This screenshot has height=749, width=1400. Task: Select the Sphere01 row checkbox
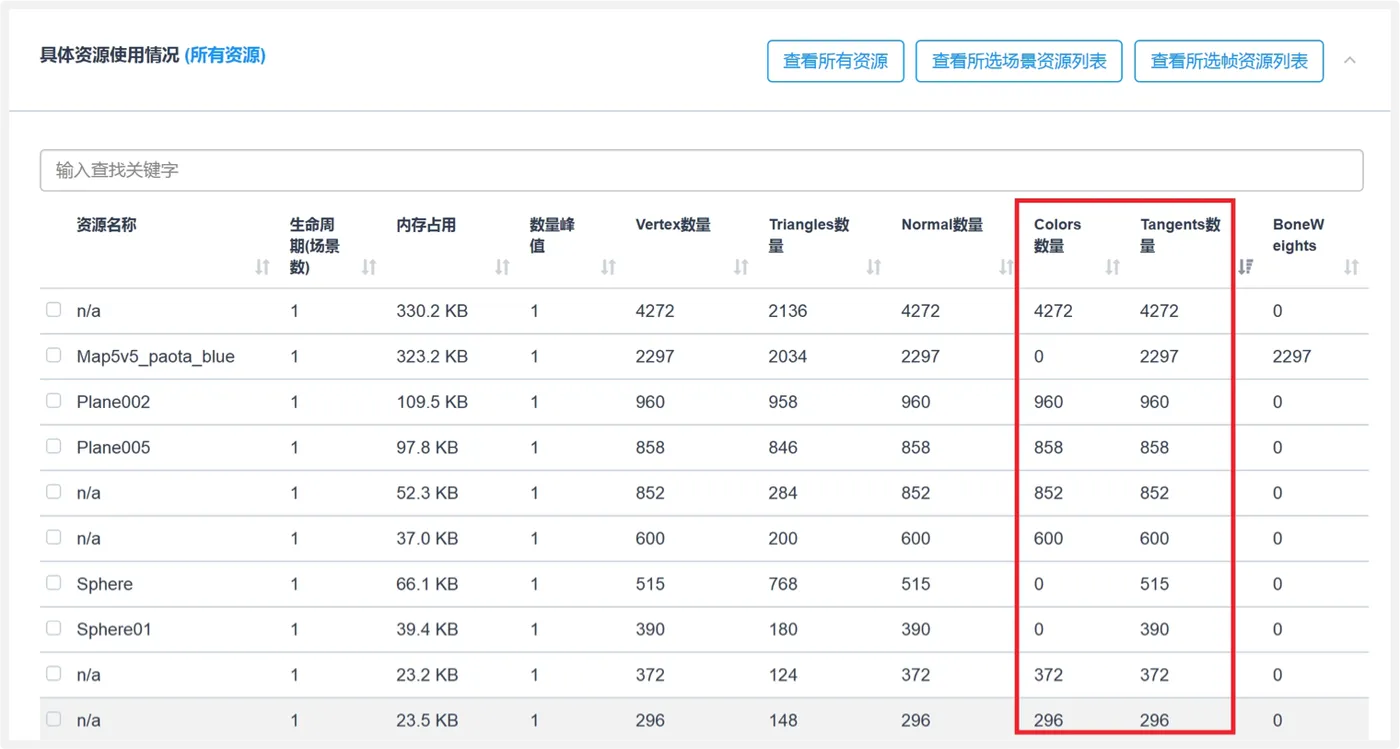pyautogui.click(x=54, y=628)
